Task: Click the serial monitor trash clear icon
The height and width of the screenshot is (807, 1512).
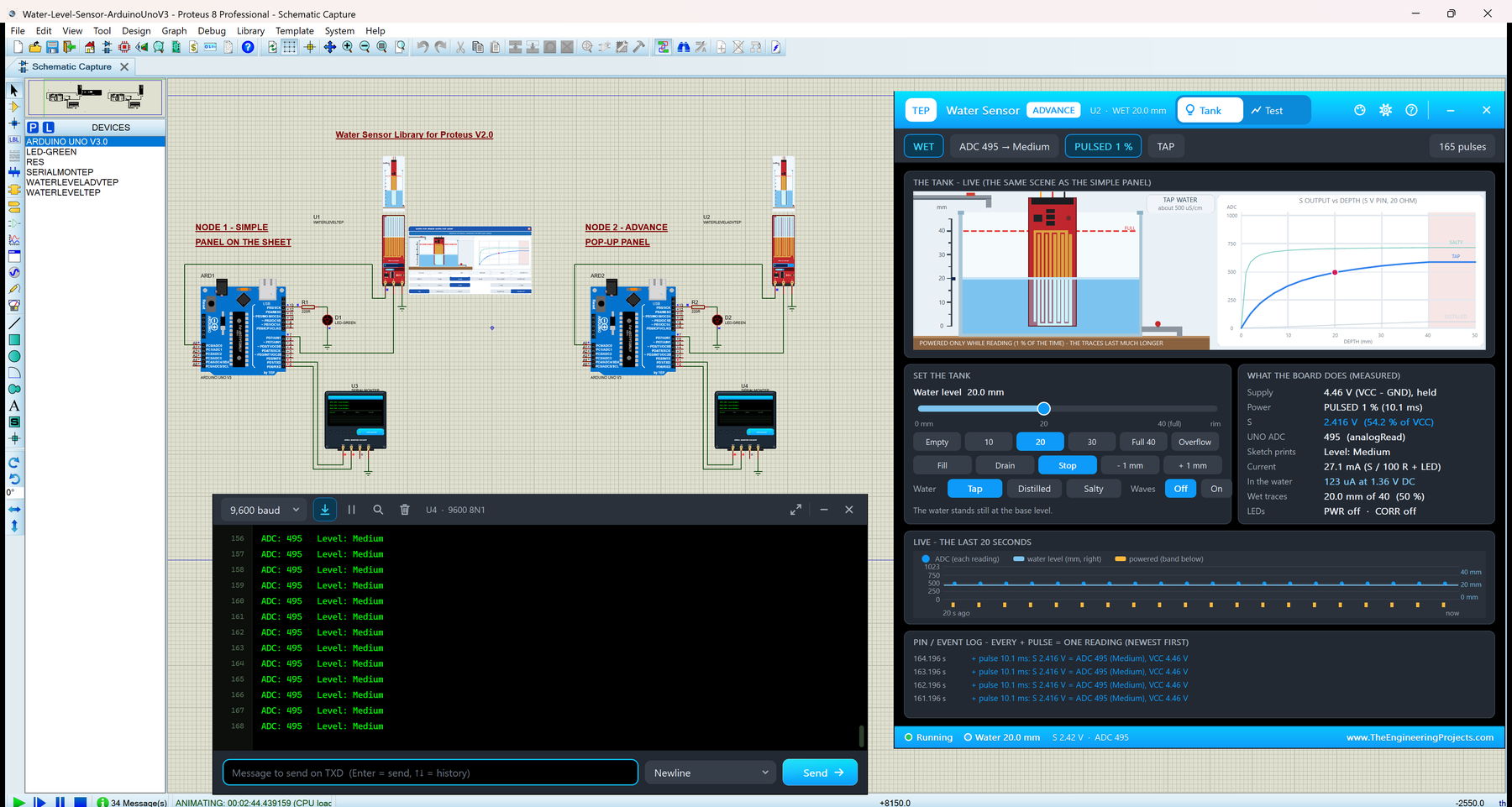Action: click(x=405, y=510)
